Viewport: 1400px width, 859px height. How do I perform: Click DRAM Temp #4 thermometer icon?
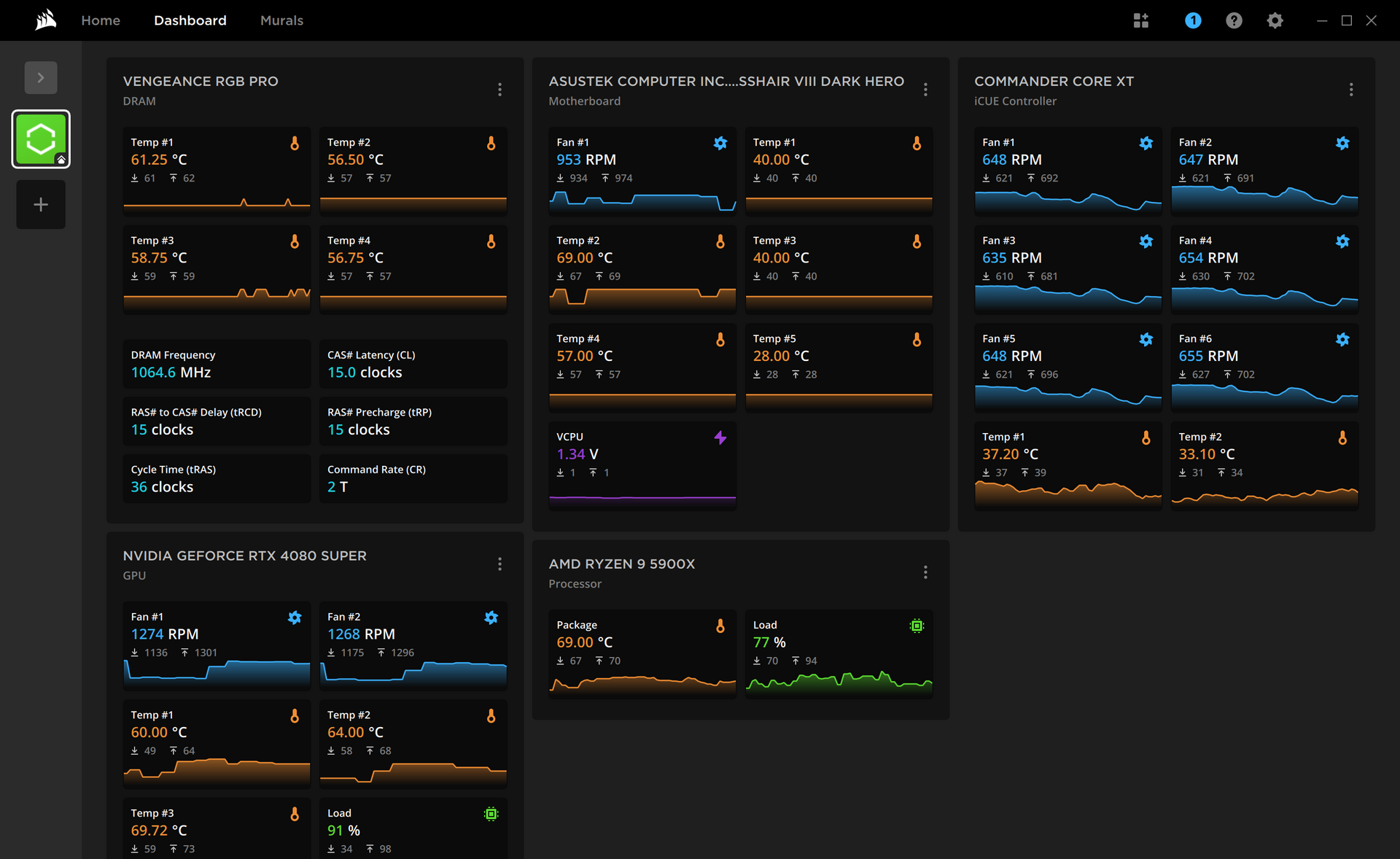tap(491, 241)
